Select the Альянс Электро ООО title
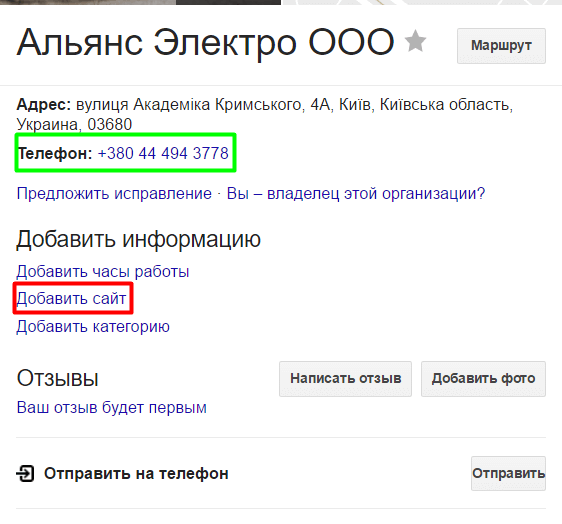 205,43
